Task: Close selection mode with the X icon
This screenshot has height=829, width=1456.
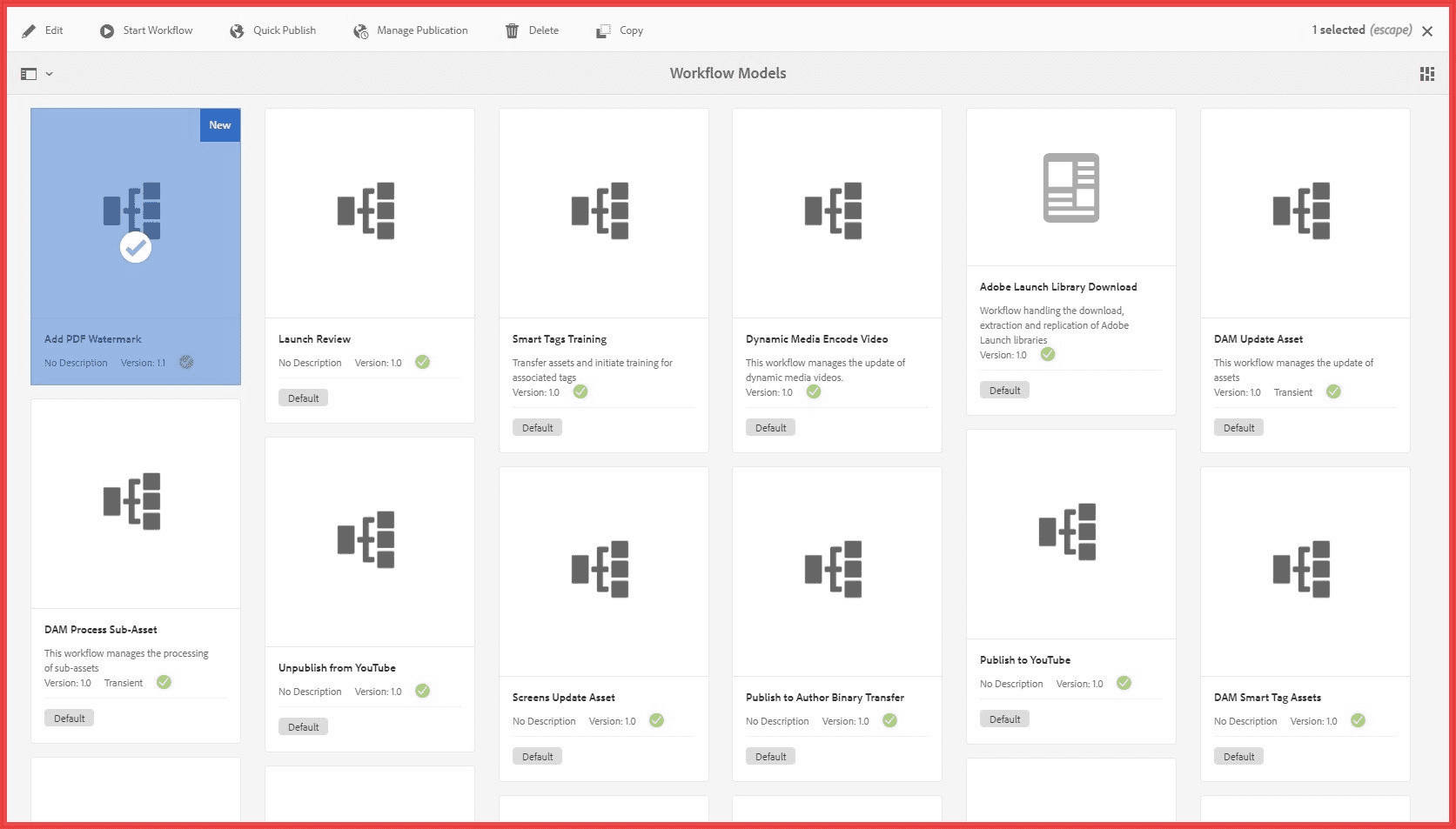Action: coord(1427,31)
